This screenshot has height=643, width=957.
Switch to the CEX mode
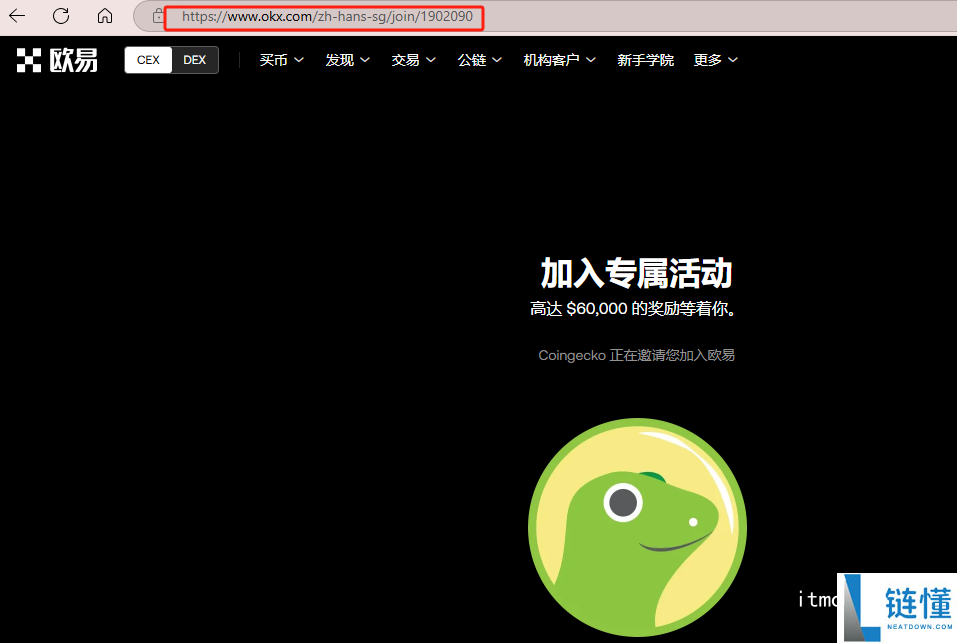(x=148, y=60)
